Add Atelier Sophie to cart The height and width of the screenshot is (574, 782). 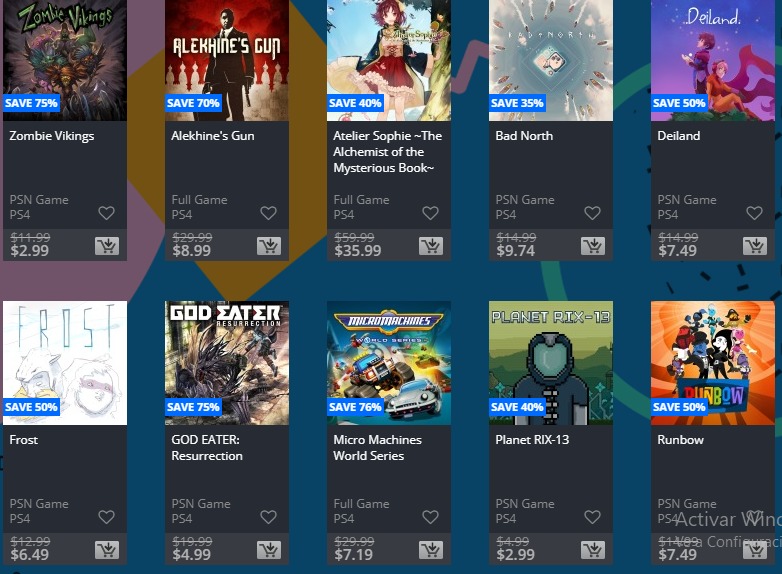431,246
